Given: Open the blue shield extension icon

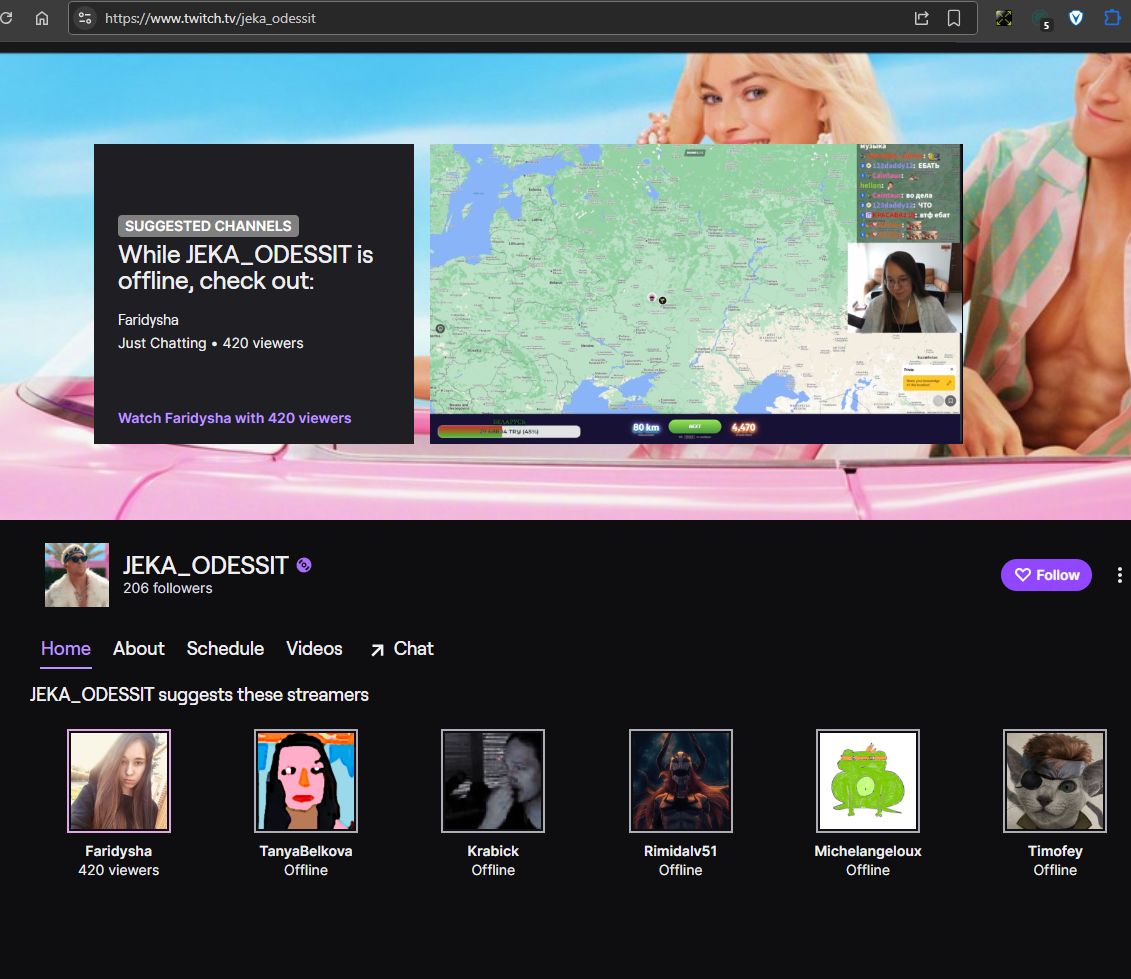Looking at the screenshot, I should [x=1076, y=18].
